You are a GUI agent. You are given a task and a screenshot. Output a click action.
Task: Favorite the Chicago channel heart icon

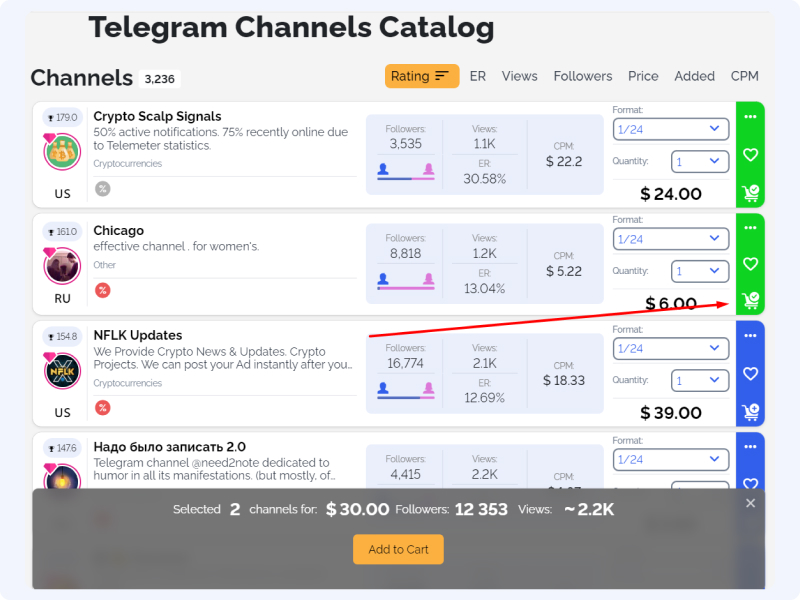[x=750, y=264]
